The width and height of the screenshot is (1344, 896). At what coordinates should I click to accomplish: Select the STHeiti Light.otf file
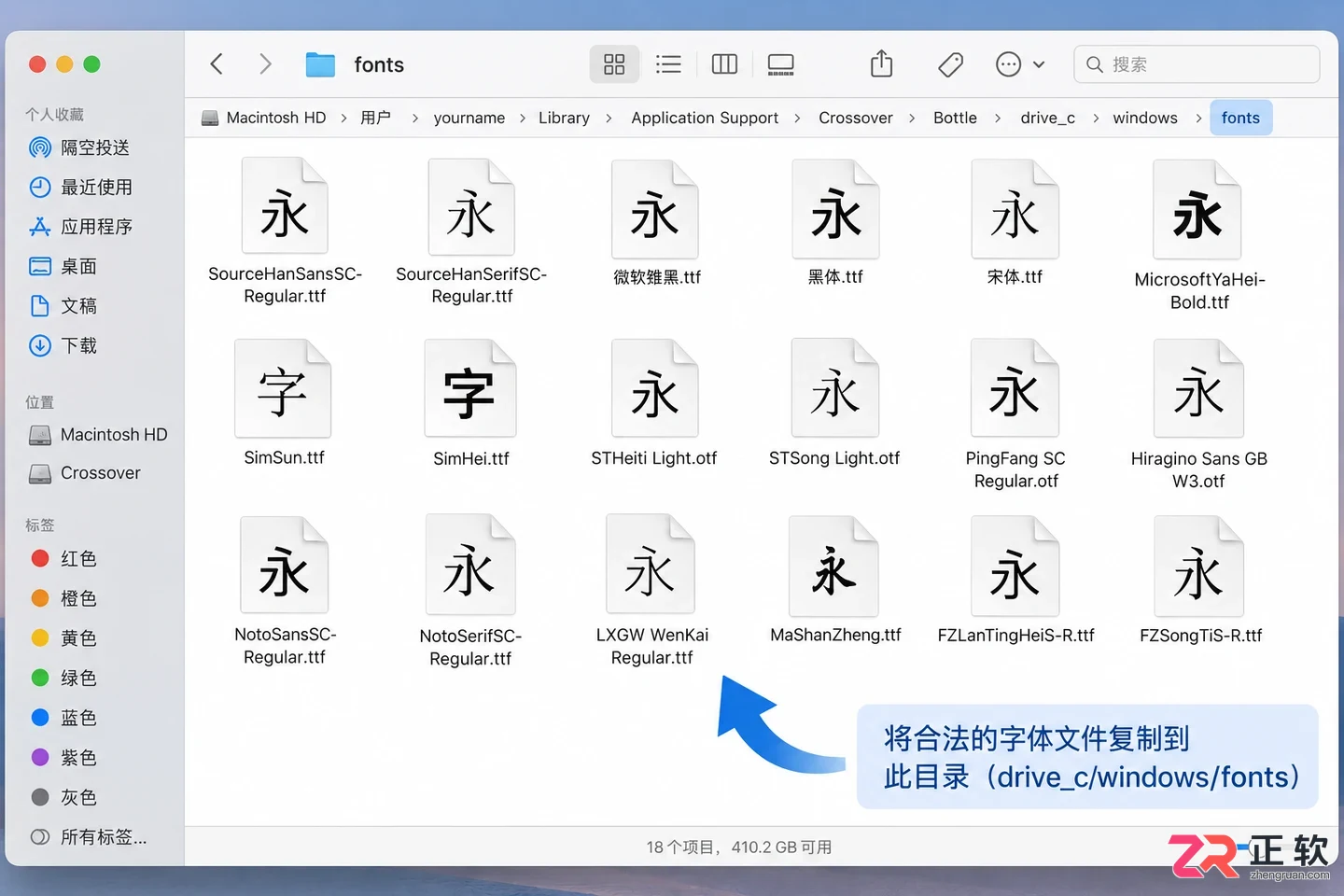(654, 403)
